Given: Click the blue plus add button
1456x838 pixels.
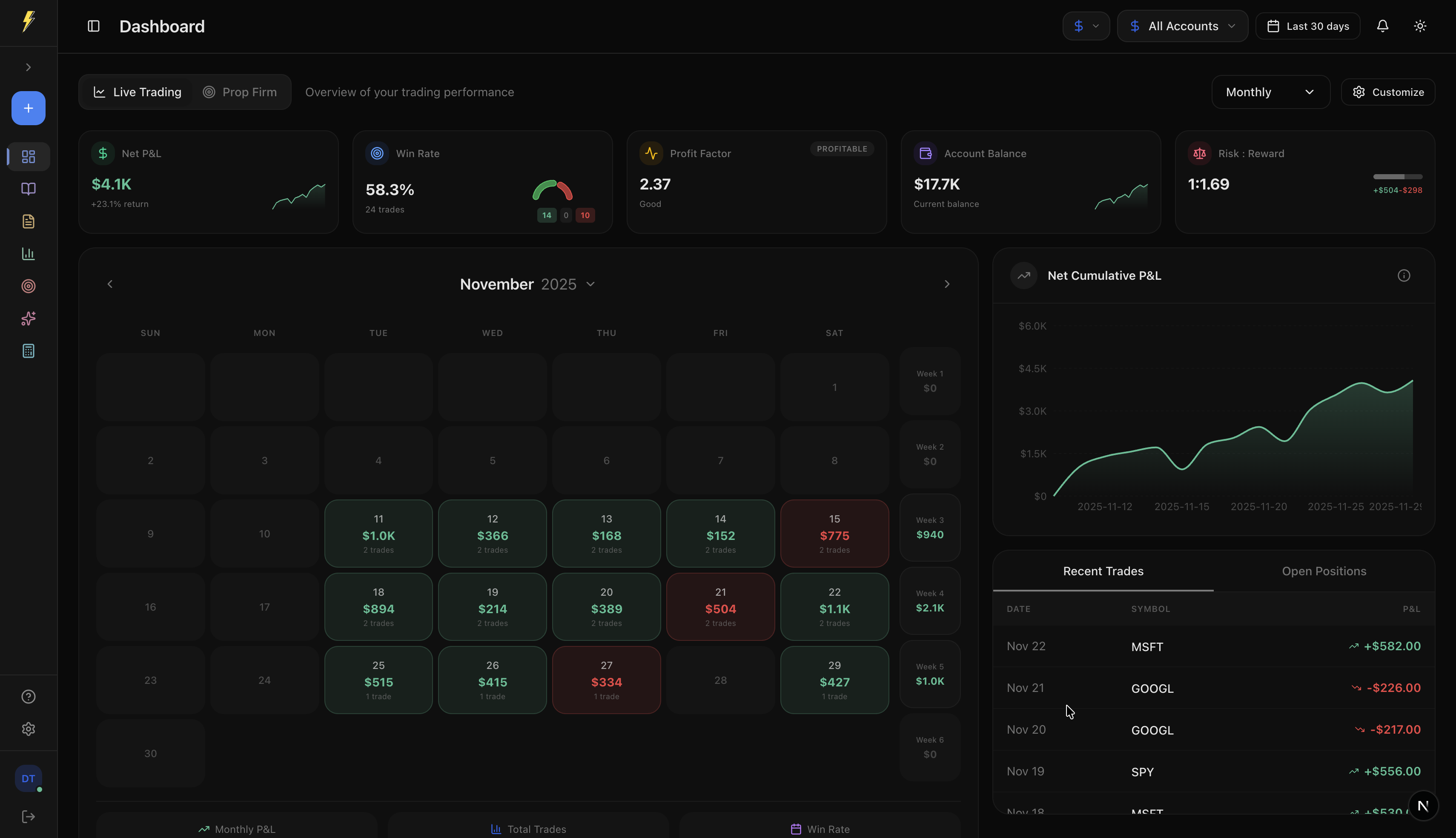Looking at the screenshot, I should [28, 108].
